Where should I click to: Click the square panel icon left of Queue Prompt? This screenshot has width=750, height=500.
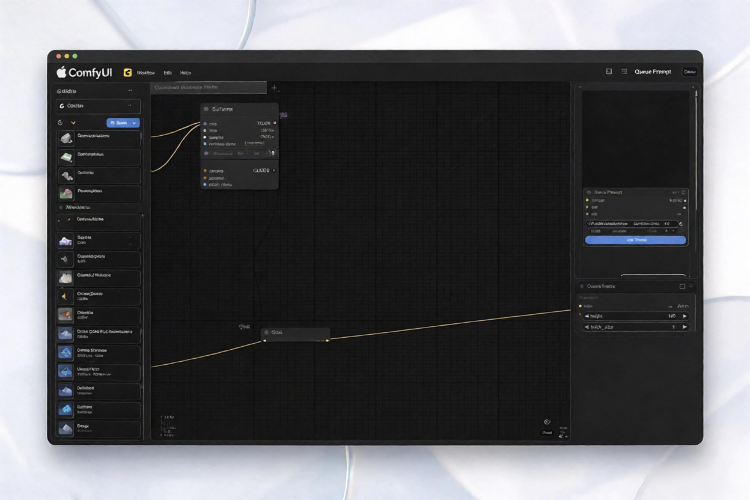tap(609, 71)
